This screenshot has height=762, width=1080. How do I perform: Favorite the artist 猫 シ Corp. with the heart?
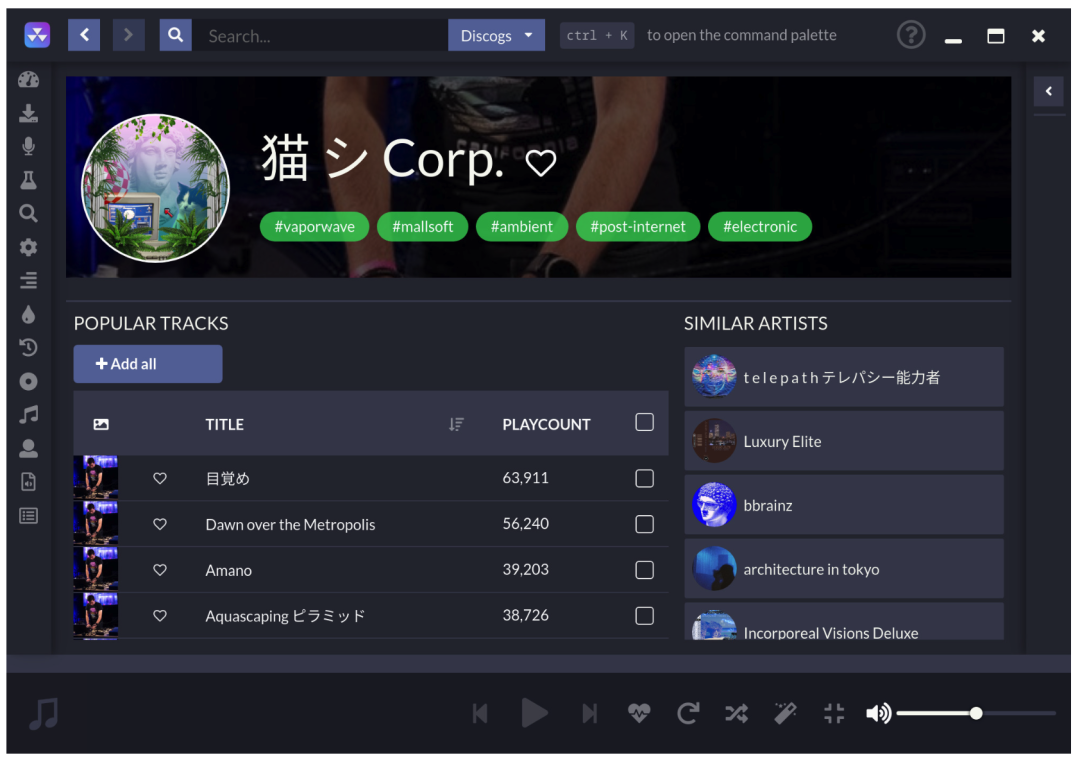click(541, 163)
